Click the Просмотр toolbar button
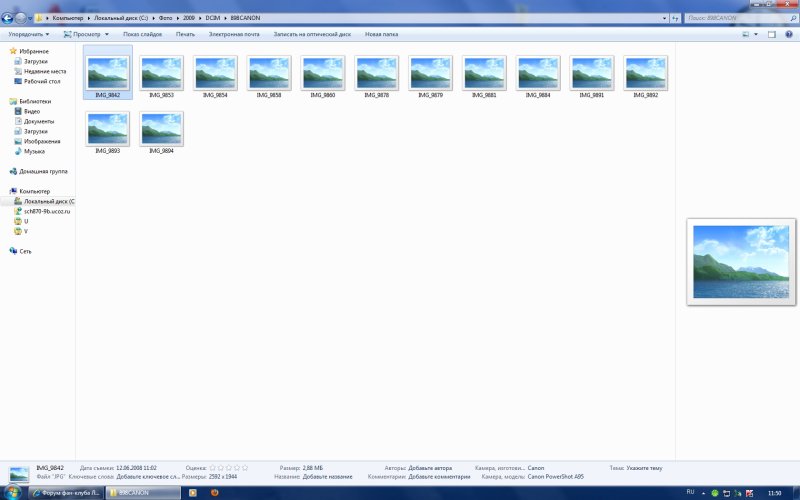800x500 pixels. click(x=82, y=34)
